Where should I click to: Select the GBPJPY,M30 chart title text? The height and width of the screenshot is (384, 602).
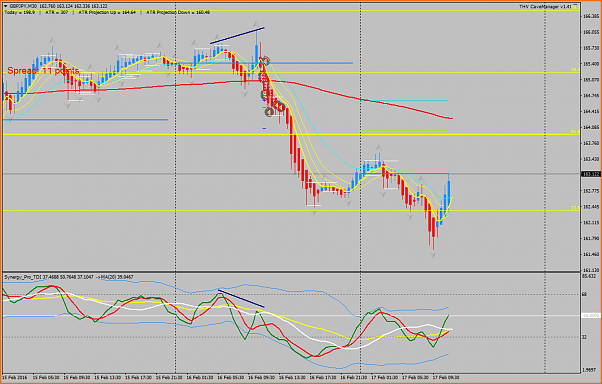[x=22, y=6]
